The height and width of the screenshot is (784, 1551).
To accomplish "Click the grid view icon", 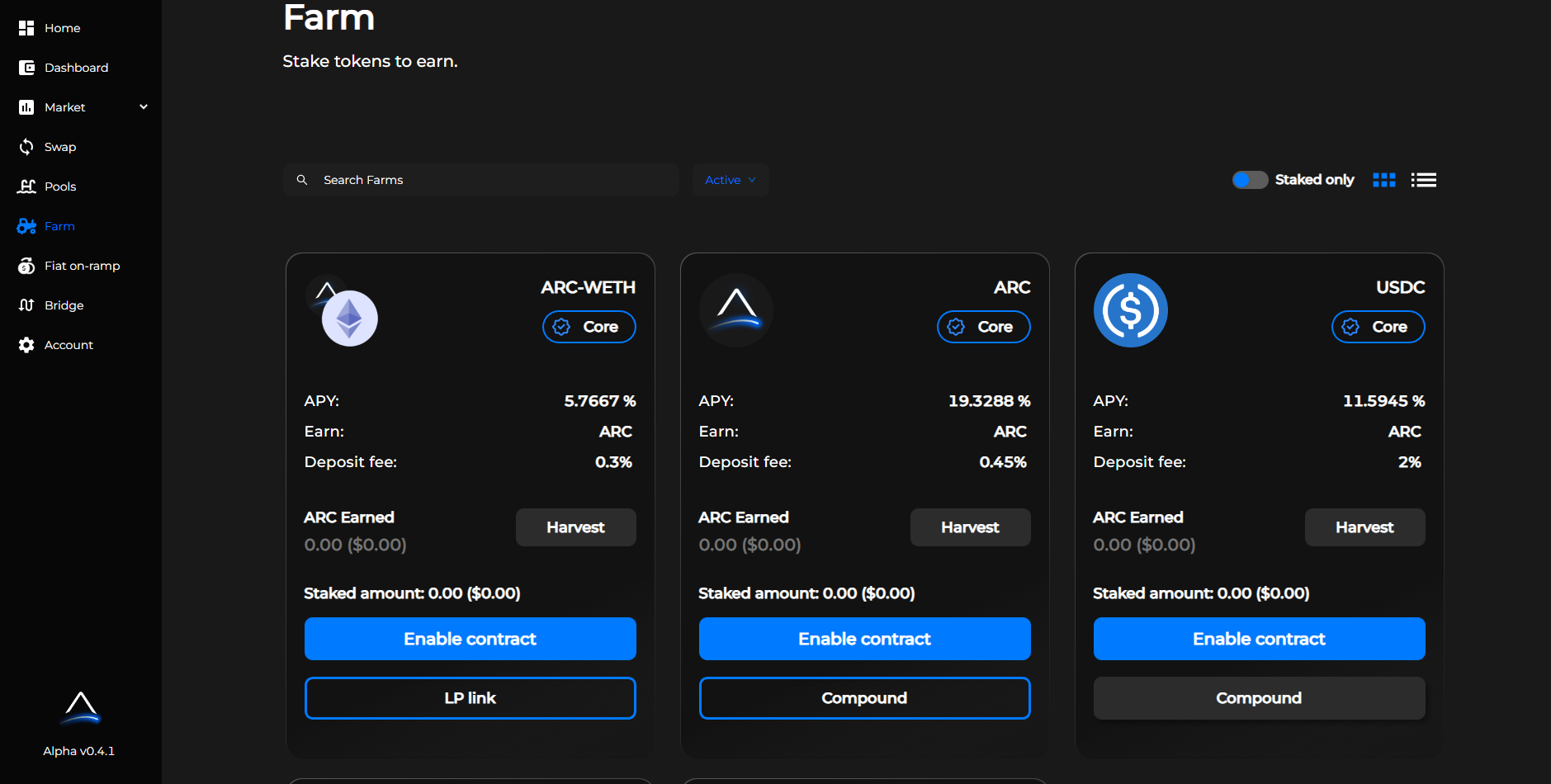I will pyautogui.click(x=1383, y=180).
